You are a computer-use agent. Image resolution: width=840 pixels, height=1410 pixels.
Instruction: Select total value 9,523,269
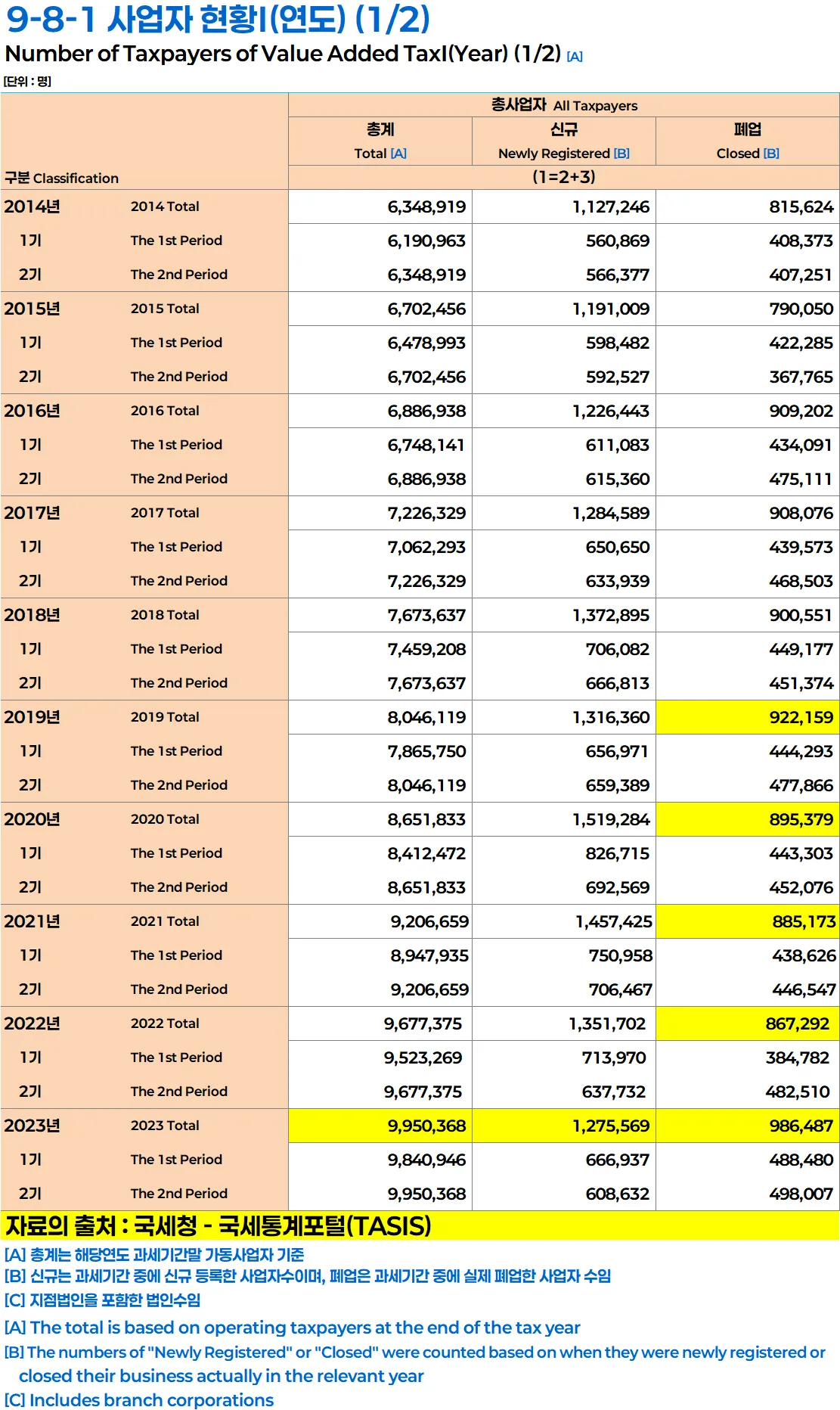click(423, 1058)
